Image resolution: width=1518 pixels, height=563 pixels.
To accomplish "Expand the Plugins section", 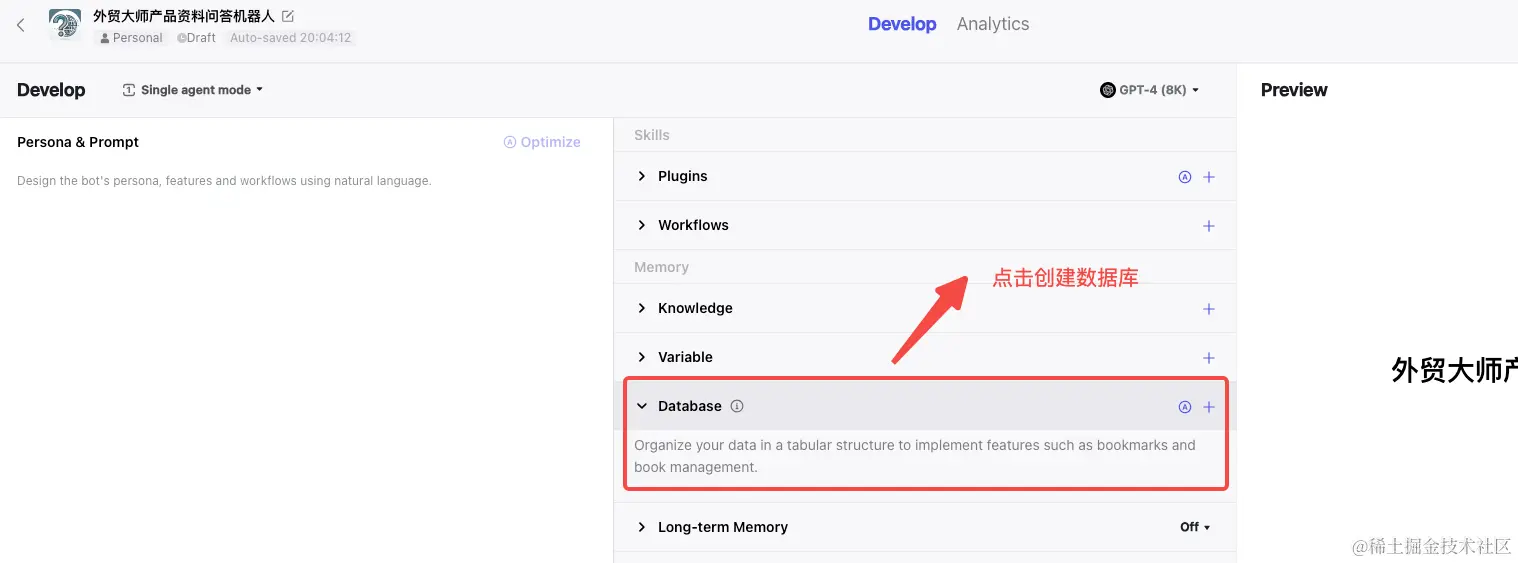I will pyautogui.click(x=642, y=176).
